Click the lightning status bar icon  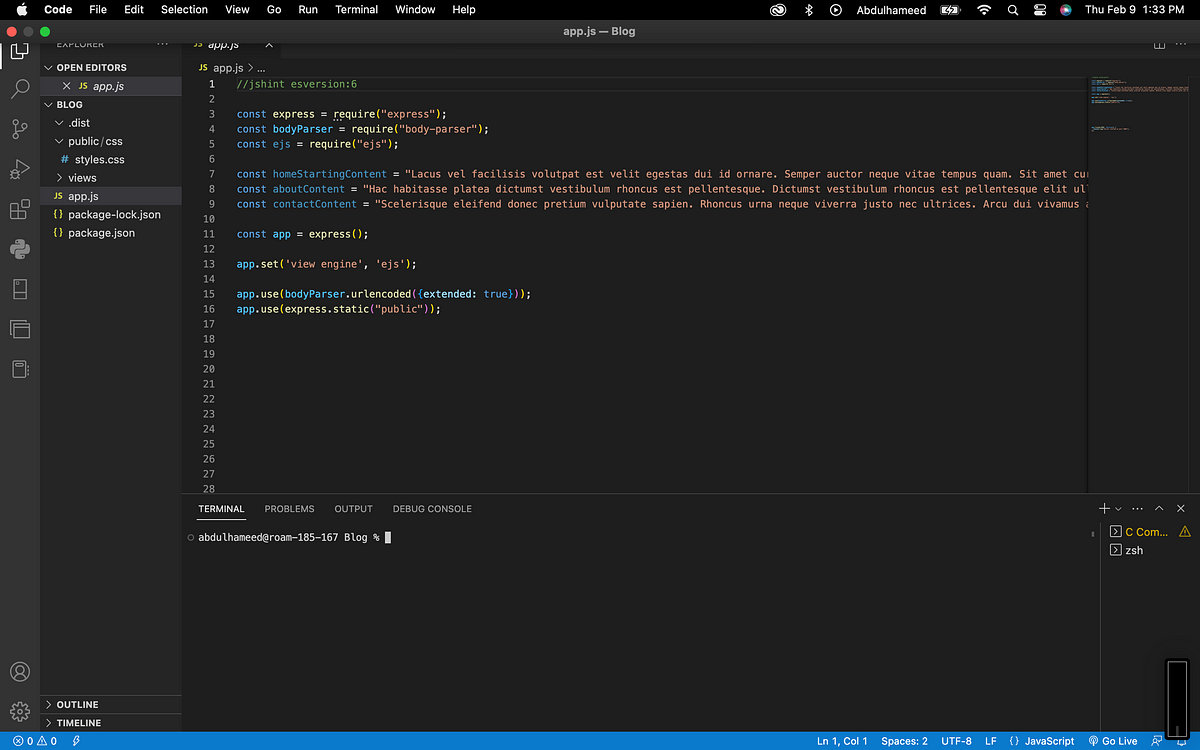tap(76, 741)
